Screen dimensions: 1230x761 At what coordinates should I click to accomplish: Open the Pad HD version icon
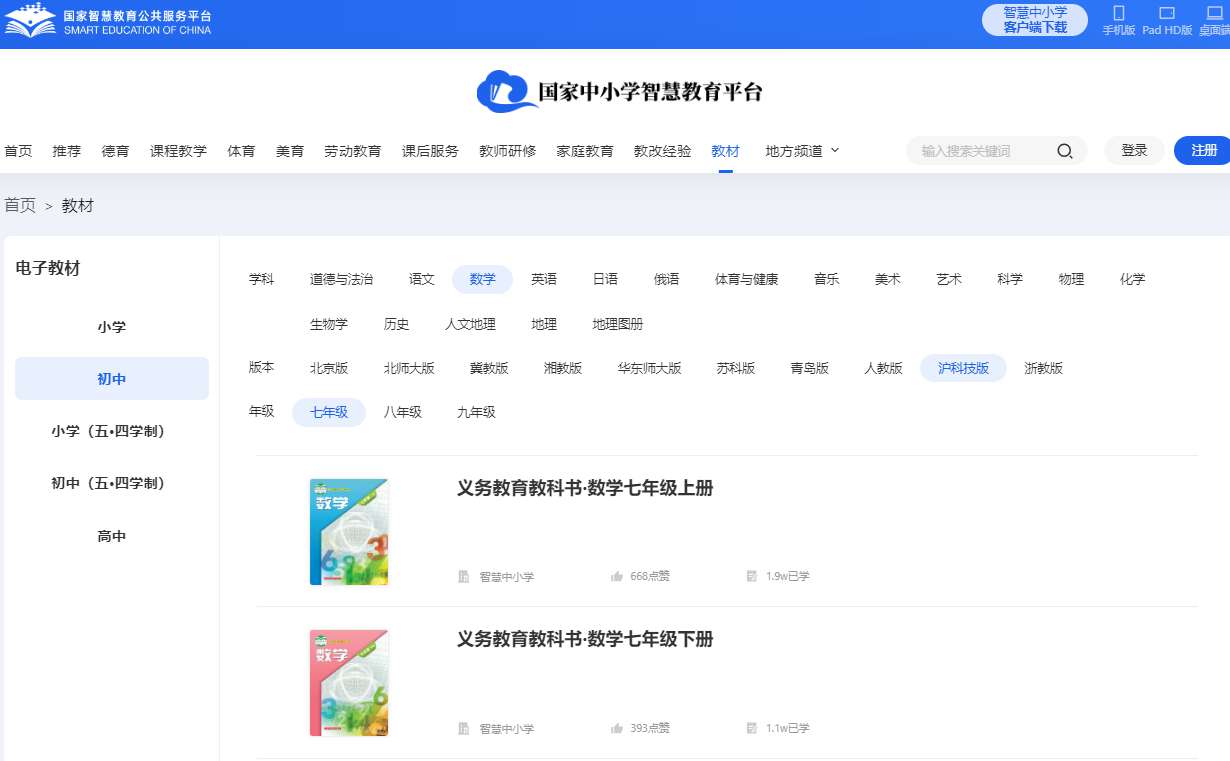1167,14
